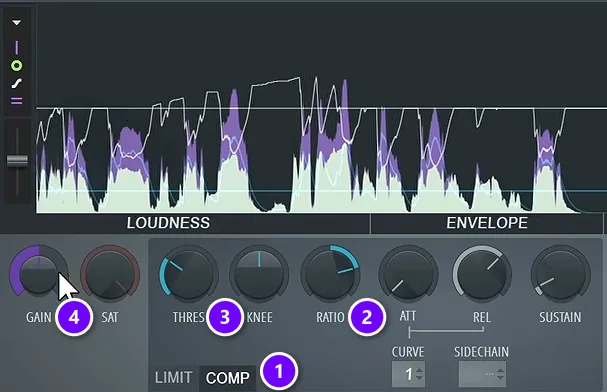Screen dimensions: 607x392
Task: Click the RATIO label text
Action: pyautogui.click(x=330, y=317)
